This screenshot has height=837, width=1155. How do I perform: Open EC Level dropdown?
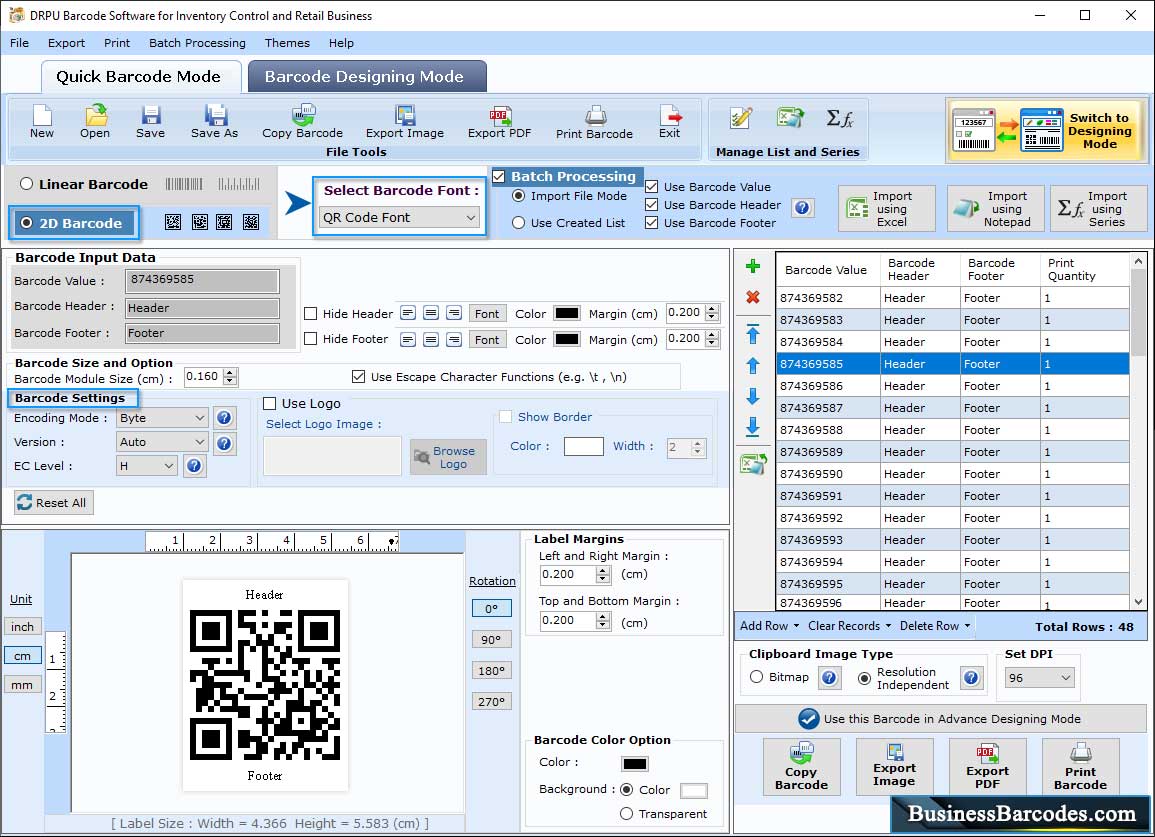[147, 466]
